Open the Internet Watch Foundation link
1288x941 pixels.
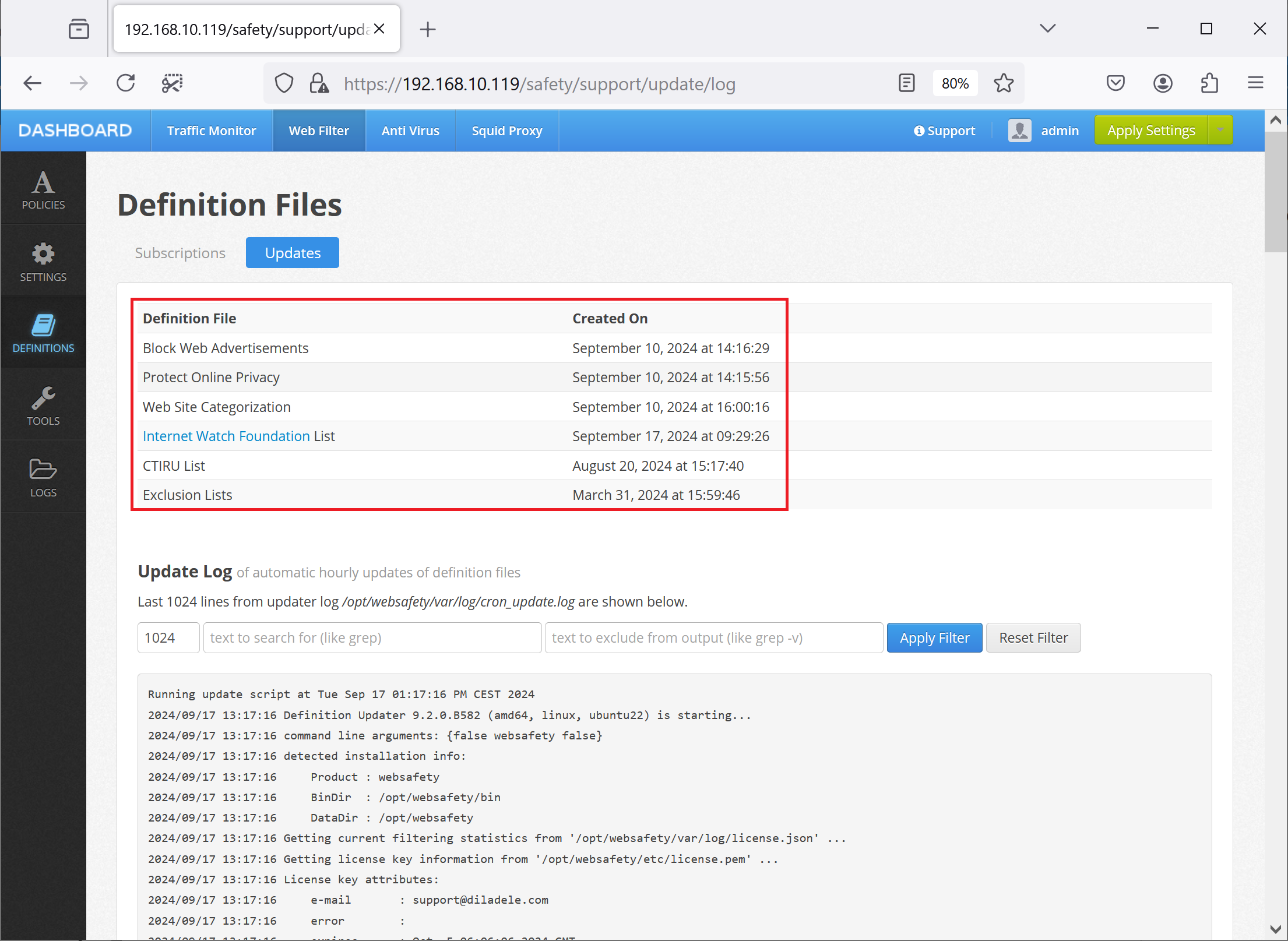(226, 436)
